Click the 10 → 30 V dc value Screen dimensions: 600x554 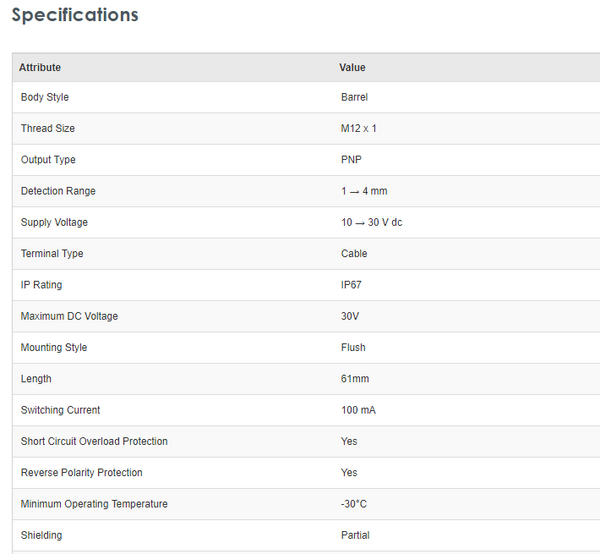tap(371, 222)
